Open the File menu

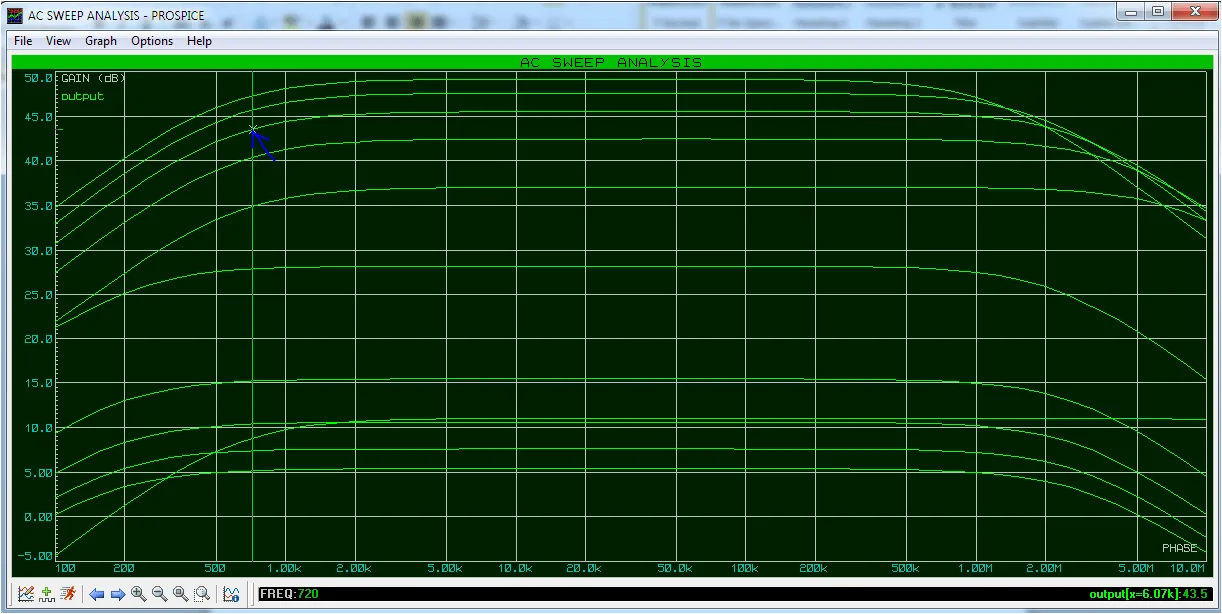pyautogui.click(x=23, y=41)
